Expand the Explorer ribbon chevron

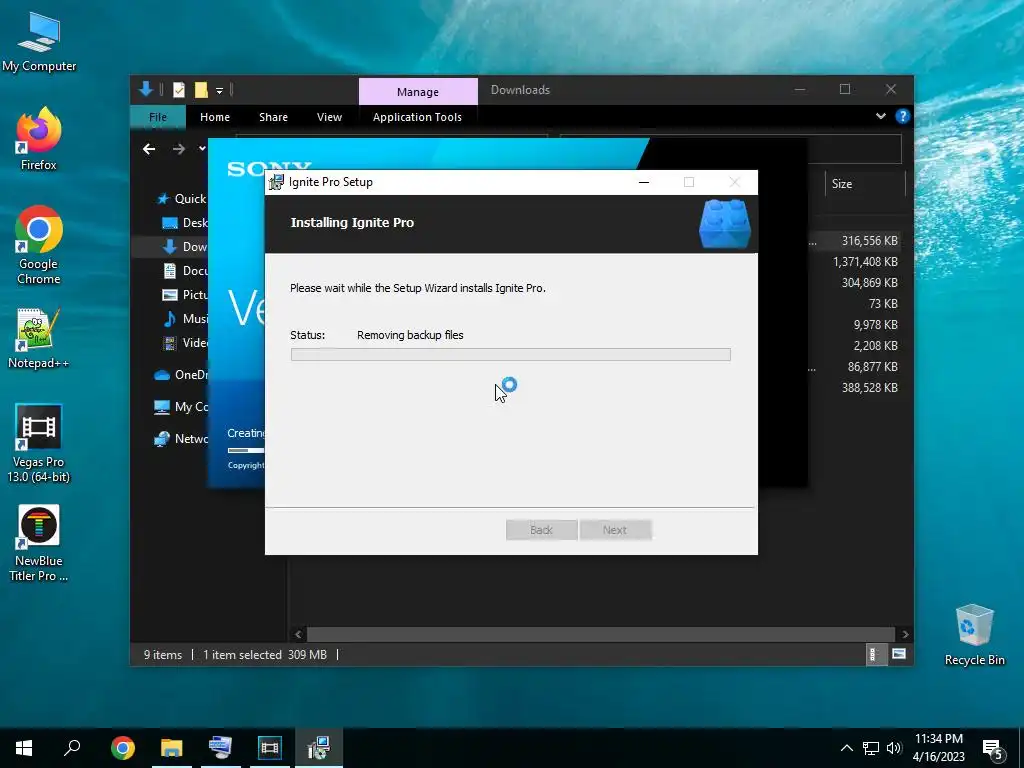881,116
